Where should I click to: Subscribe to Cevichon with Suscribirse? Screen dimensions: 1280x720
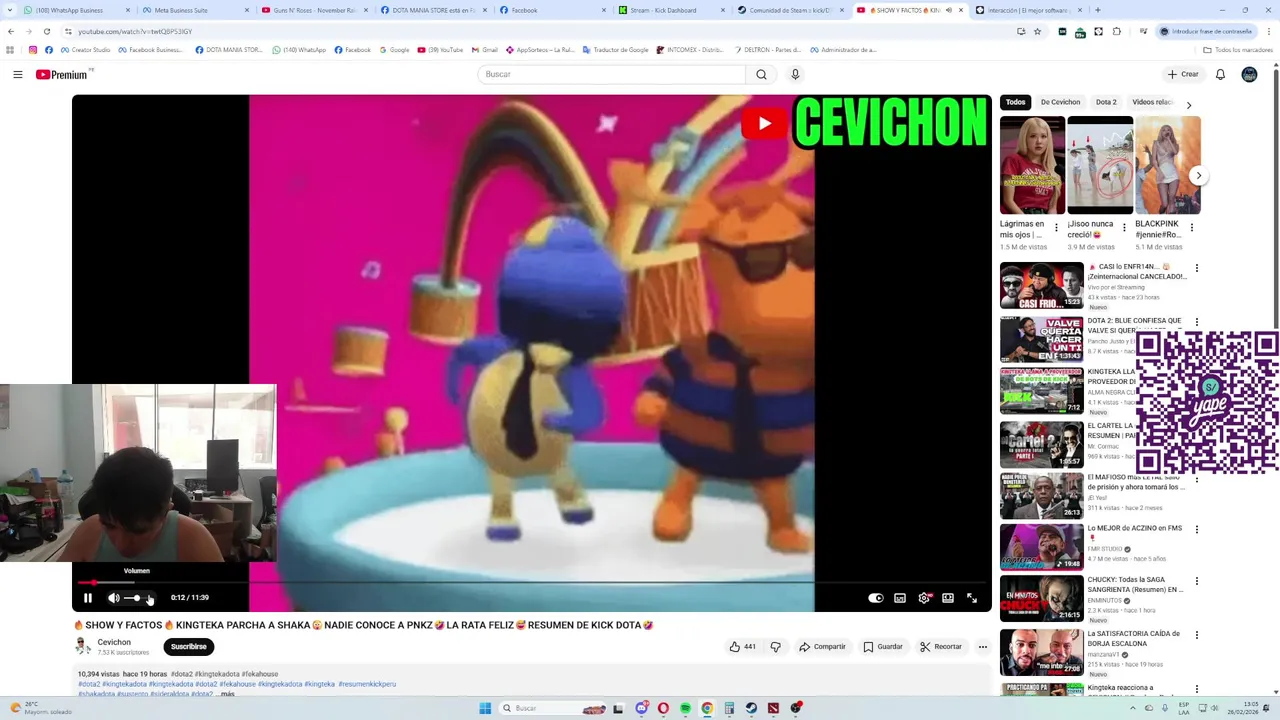coord(188,647)
